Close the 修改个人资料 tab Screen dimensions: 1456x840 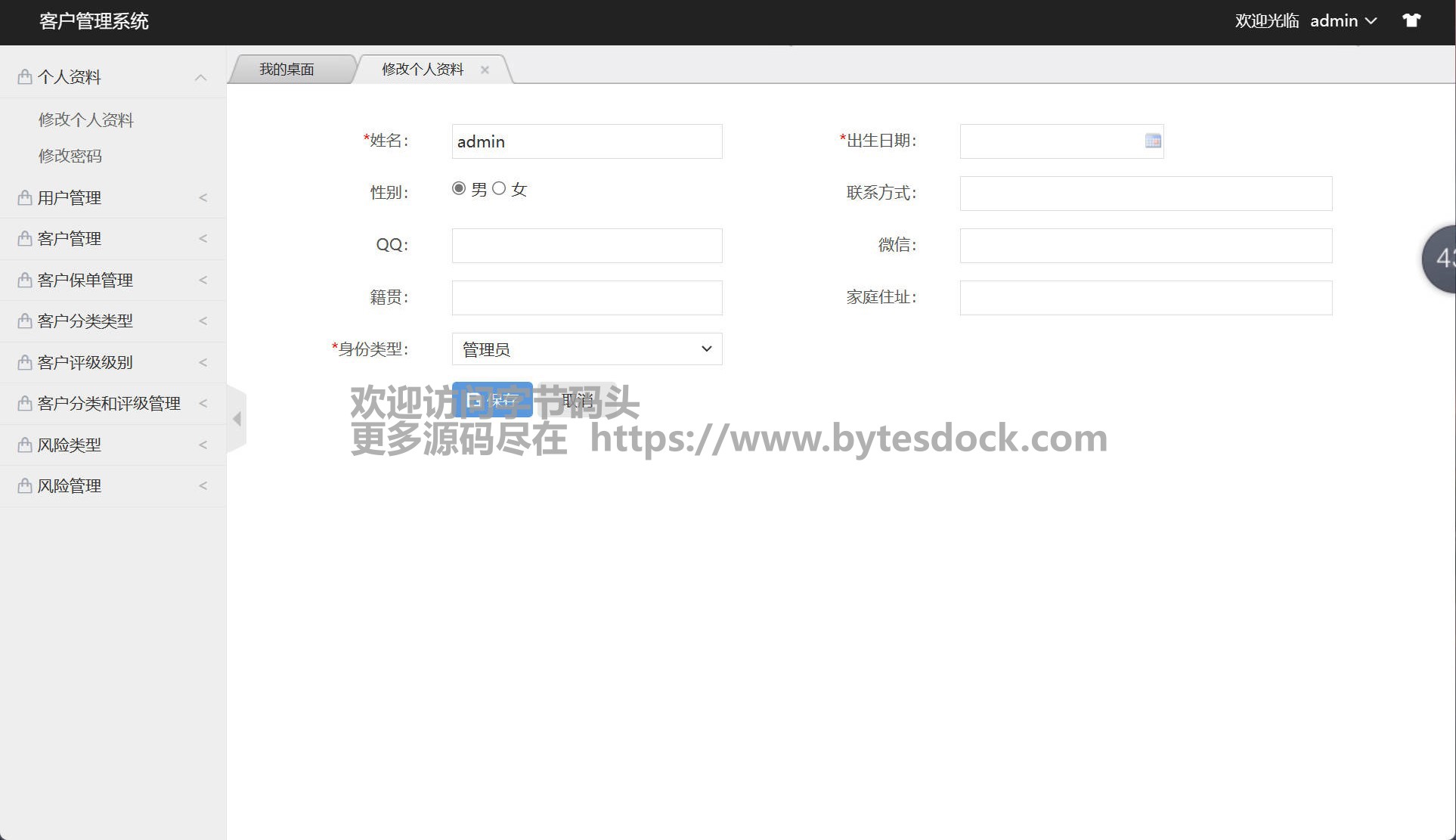point(485,70)
